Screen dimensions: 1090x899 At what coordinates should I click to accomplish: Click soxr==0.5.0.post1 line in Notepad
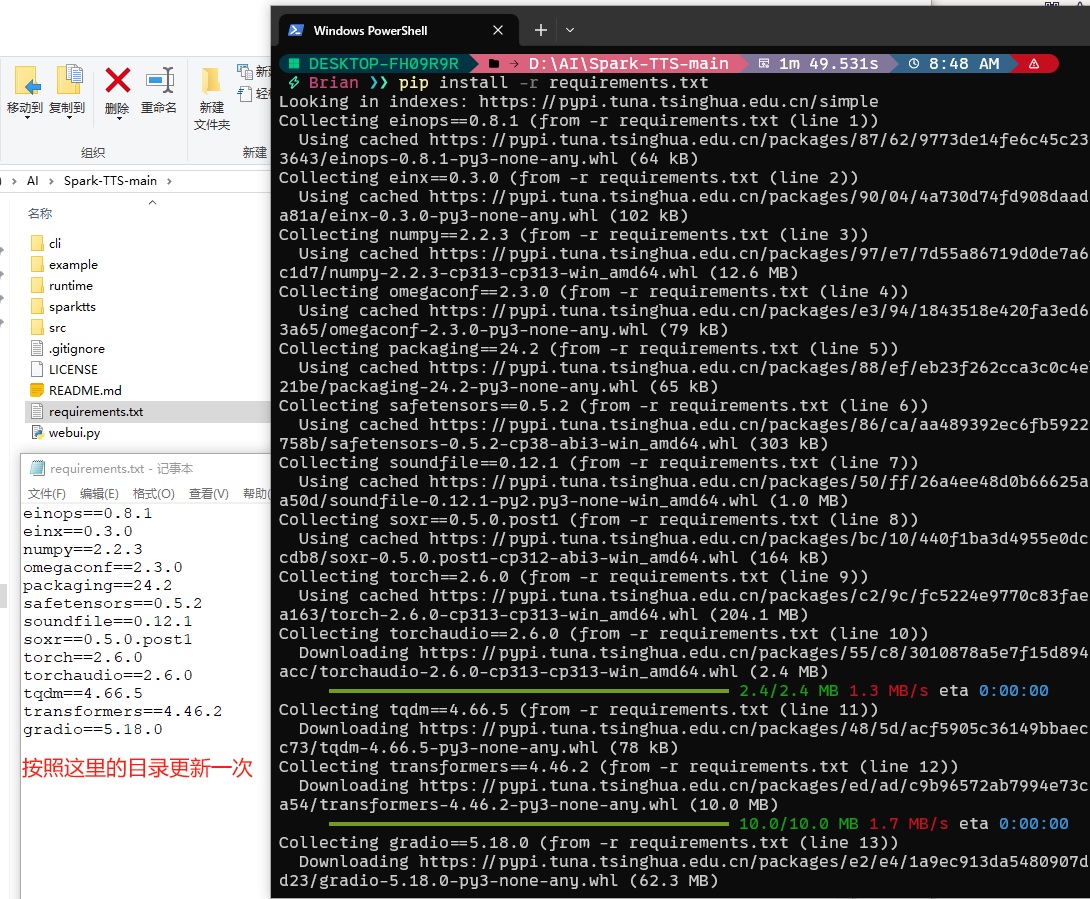108,639
